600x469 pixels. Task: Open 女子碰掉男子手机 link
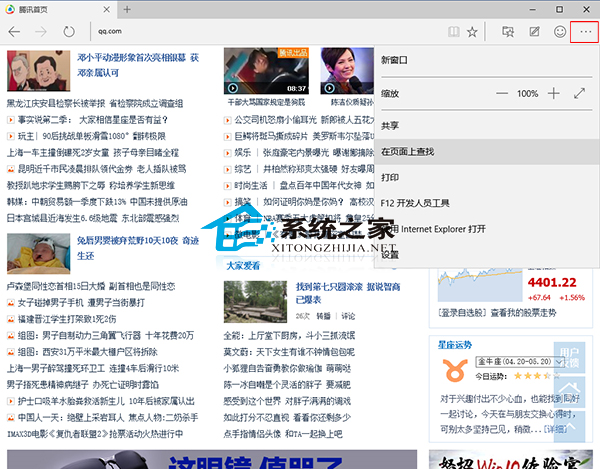[81, 303]
